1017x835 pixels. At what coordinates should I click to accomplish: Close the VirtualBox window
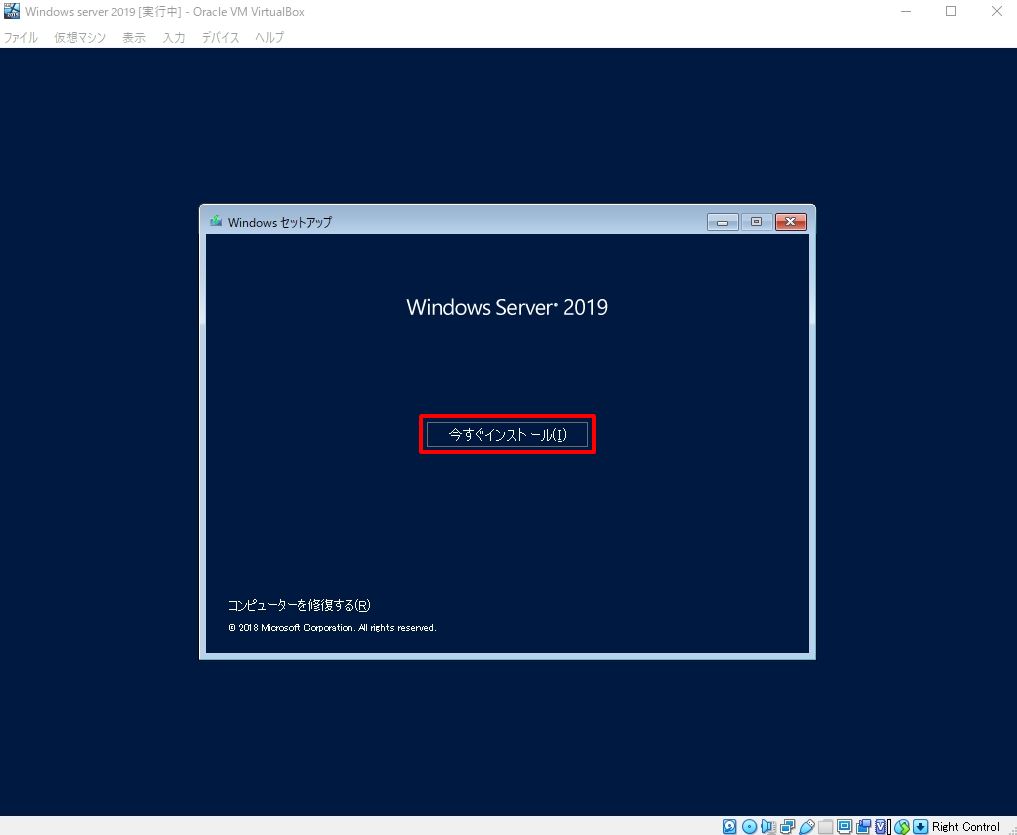[x=997, y=11]
